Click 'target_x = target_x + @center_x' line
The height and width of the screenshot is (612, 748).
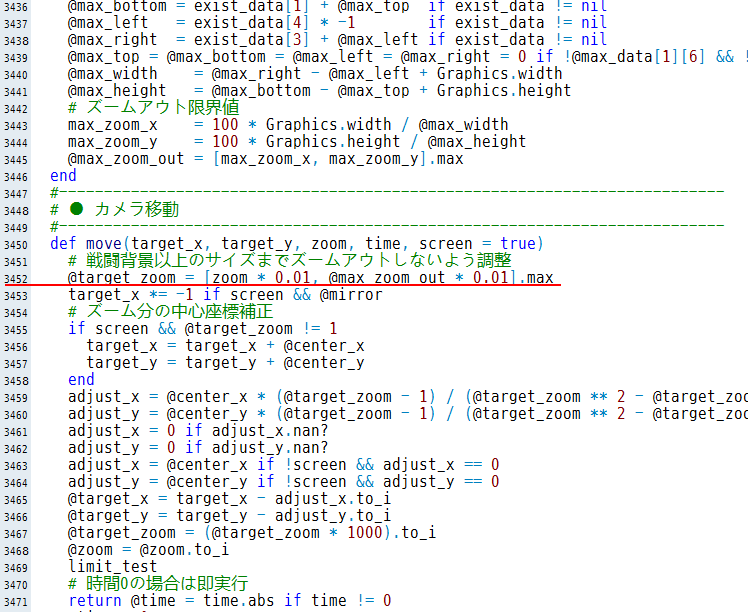tap(225, 346)
